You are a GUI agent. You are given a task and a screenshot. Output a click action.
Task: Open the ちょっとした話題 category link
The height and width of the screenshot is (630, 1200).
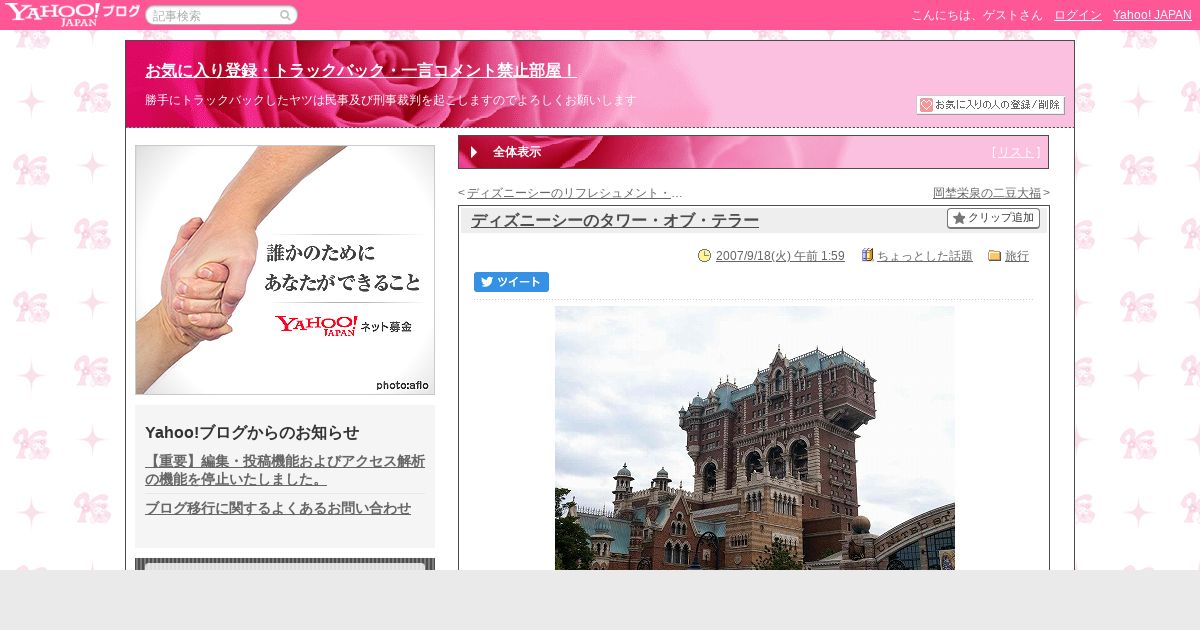coord(925,256)
